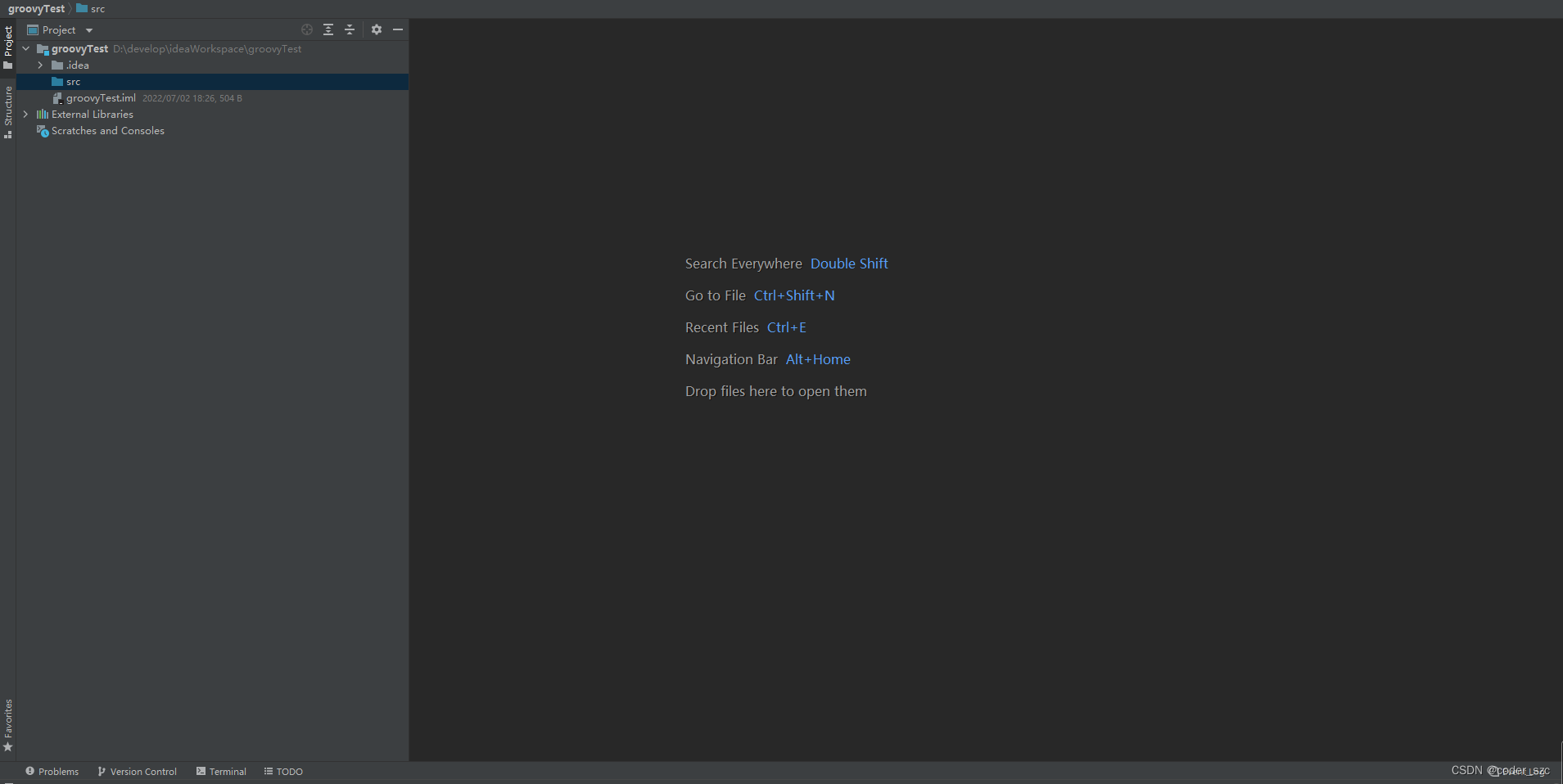Viewport: 1563px width, 784px height.
Task: Click the 'Navigation Bar' text
Action: (731, 359)
